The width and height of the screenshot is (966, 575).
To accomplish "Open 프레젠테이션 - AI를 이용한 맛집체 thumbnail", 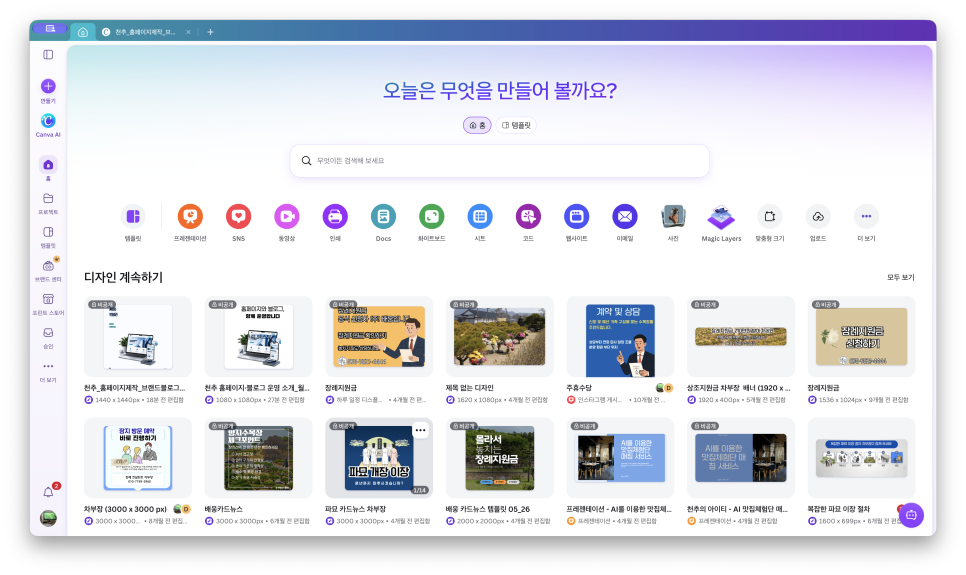I will [620, 458].
